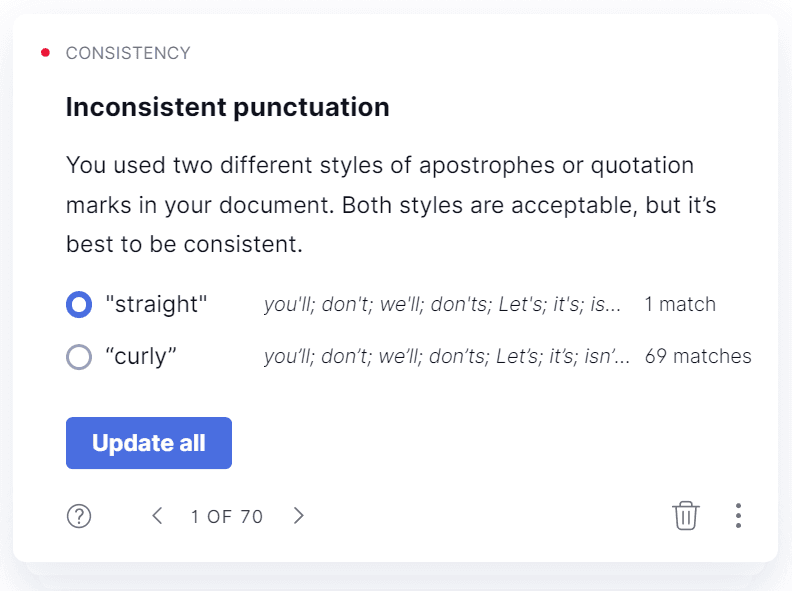The width and height of the screenshot is (792, 591).
Task: Click the 1 OF 70 counter
Action: [x=227, y=517]
